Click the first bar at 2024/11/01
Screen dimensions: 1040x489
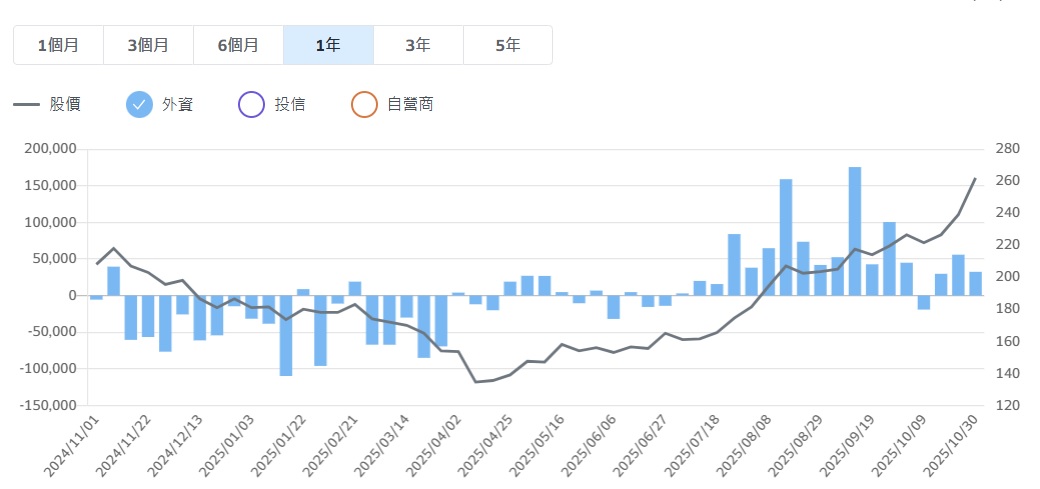(x=96, y=297)
